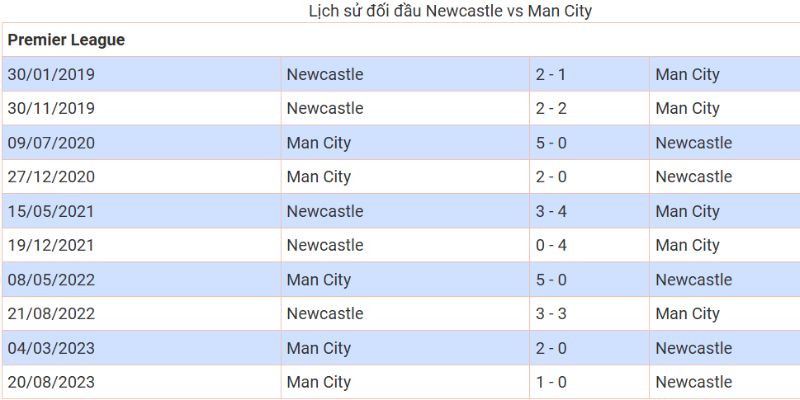Click Man City in the 19/12/2021 row
Image resolution: width=800 pixels, height=400 pixels.
pos(687,245)
